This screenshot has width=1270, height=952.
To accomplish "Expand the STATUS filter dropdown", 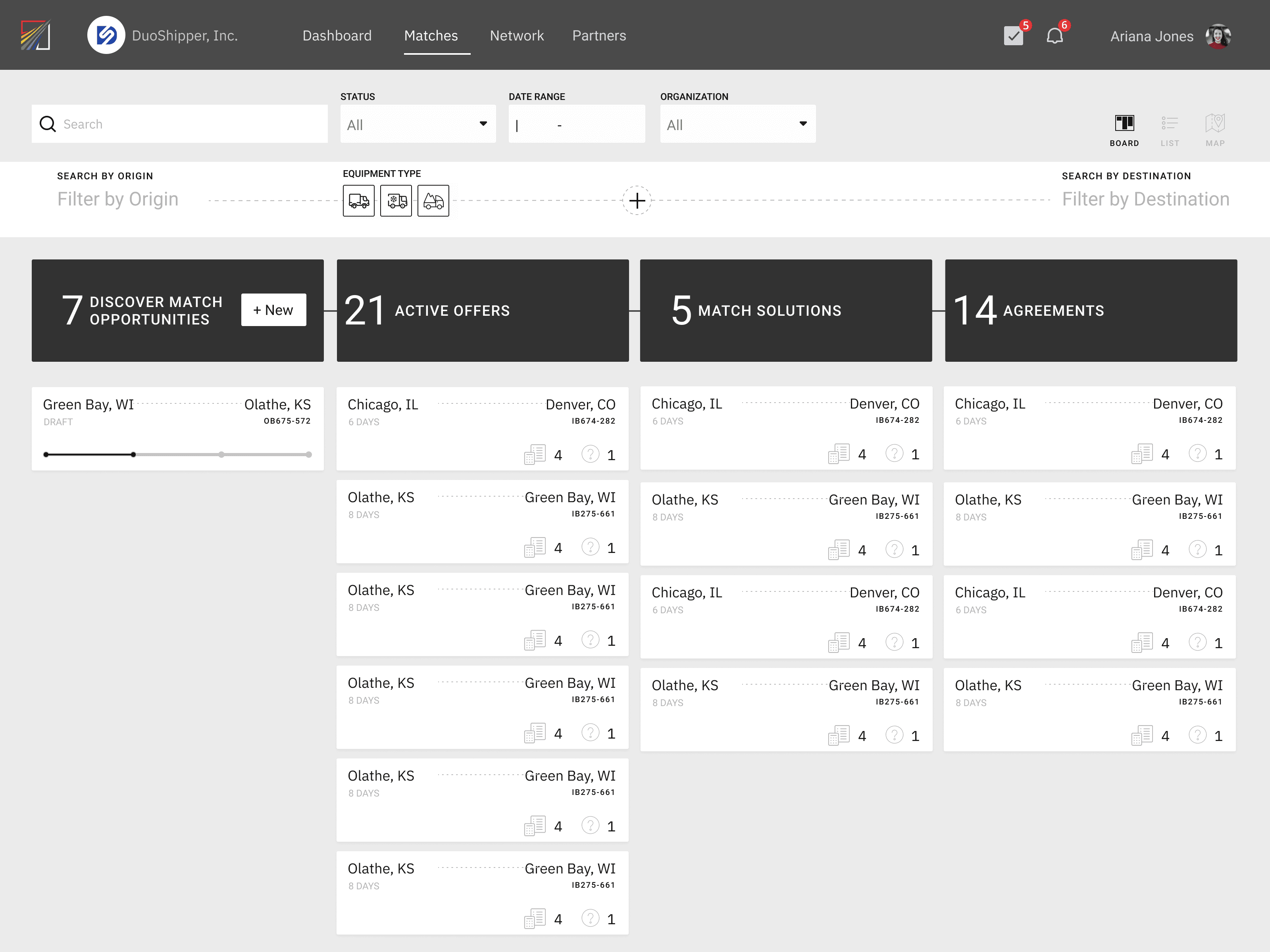I will point(416,124).
